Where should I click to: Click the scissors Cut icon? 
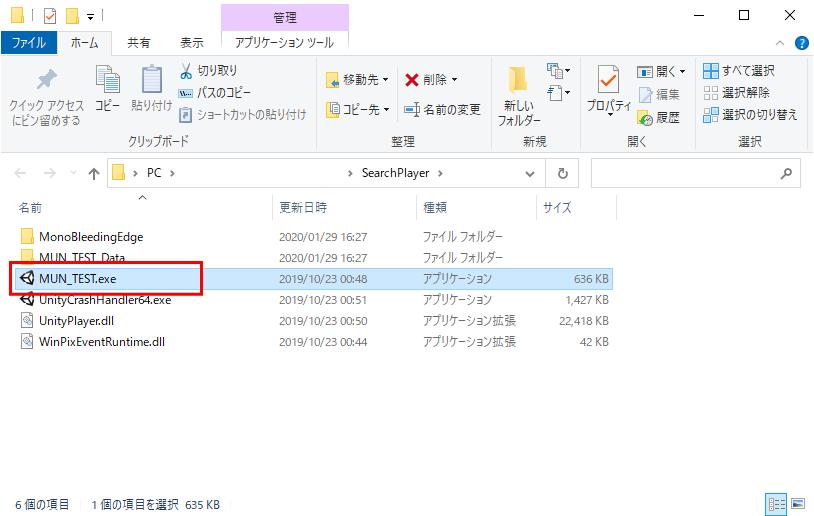click(186, 71)
